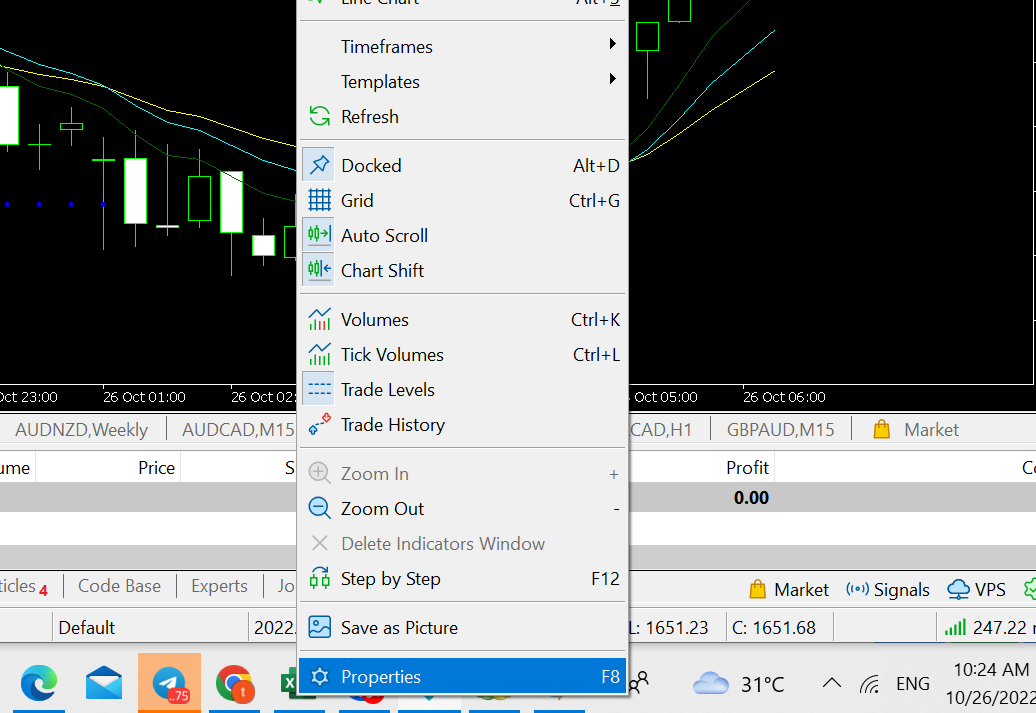Click the Grid icon in the menu

pos(318,200)
